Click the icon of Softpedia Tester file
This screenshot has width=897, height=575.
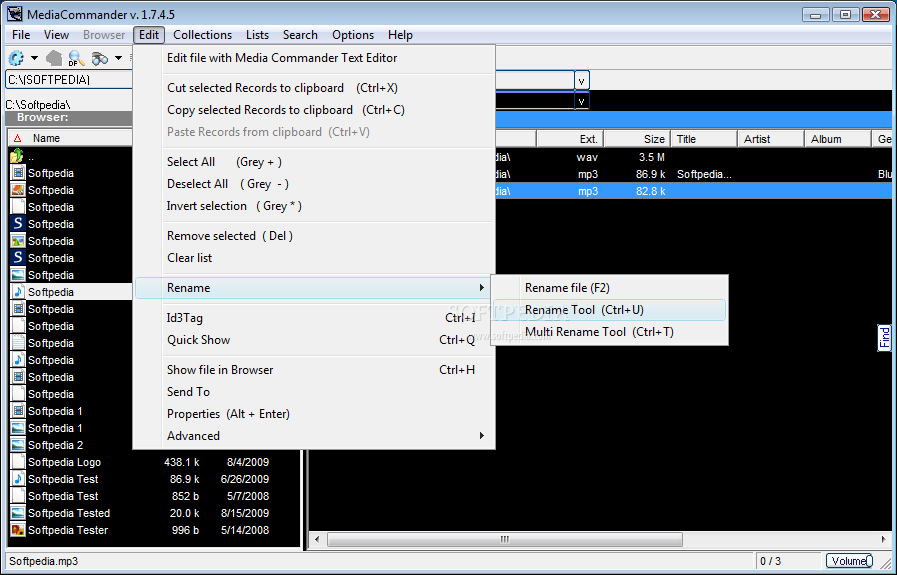coord(18,530)
